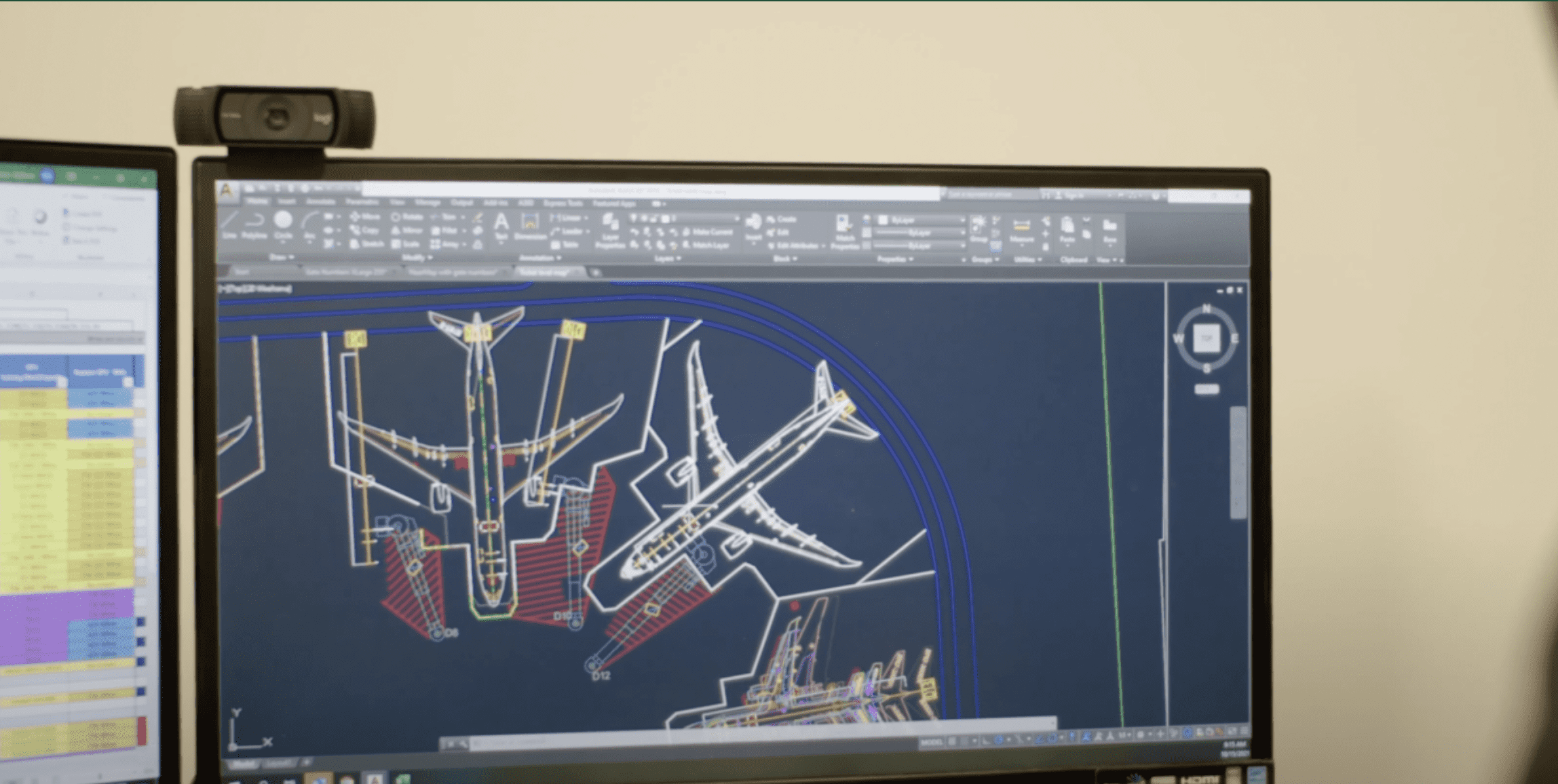The image size is (1558, 784).
Task: Toggle the grid display in status bar
Action: (x=952, y=742)
